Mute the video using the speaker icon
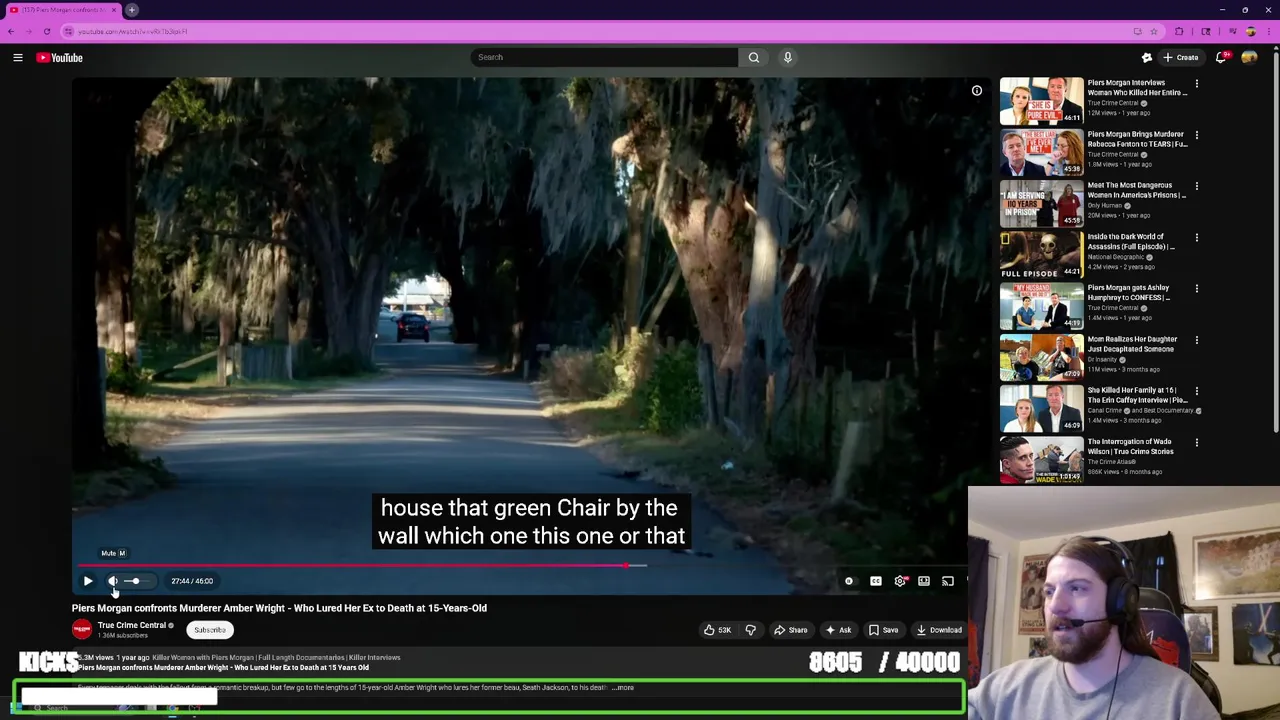This screenshot has height=720, width=1280. [x=113, y=581]
